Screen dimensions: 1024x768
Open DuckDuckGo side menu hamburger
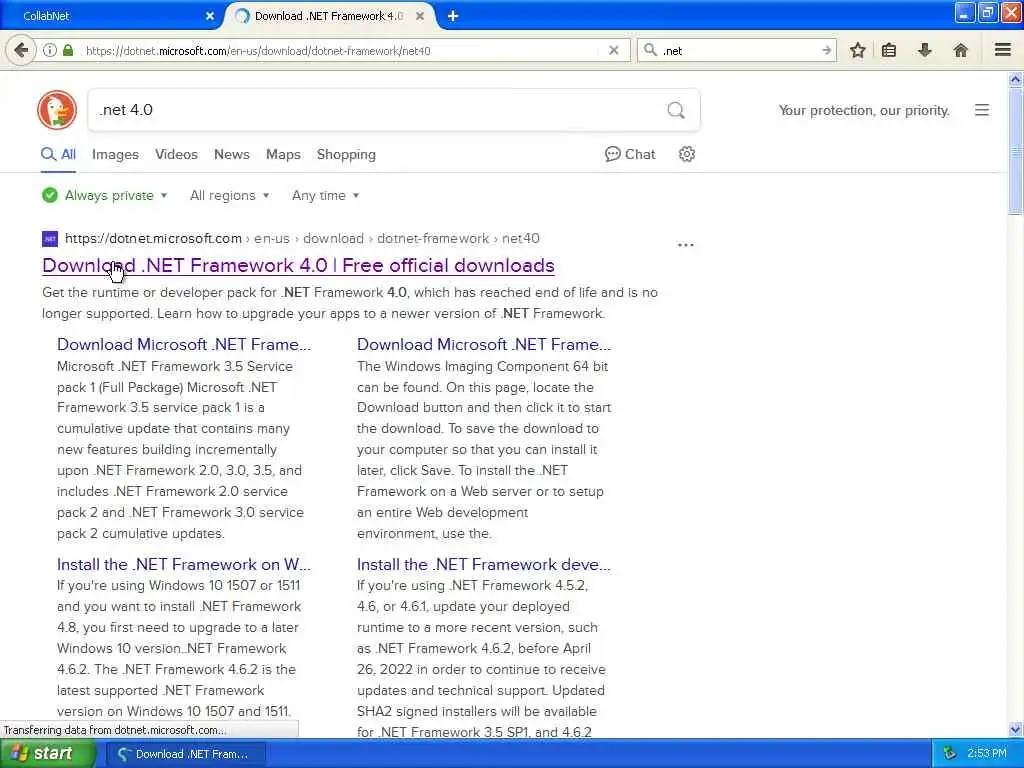[982, 110]
